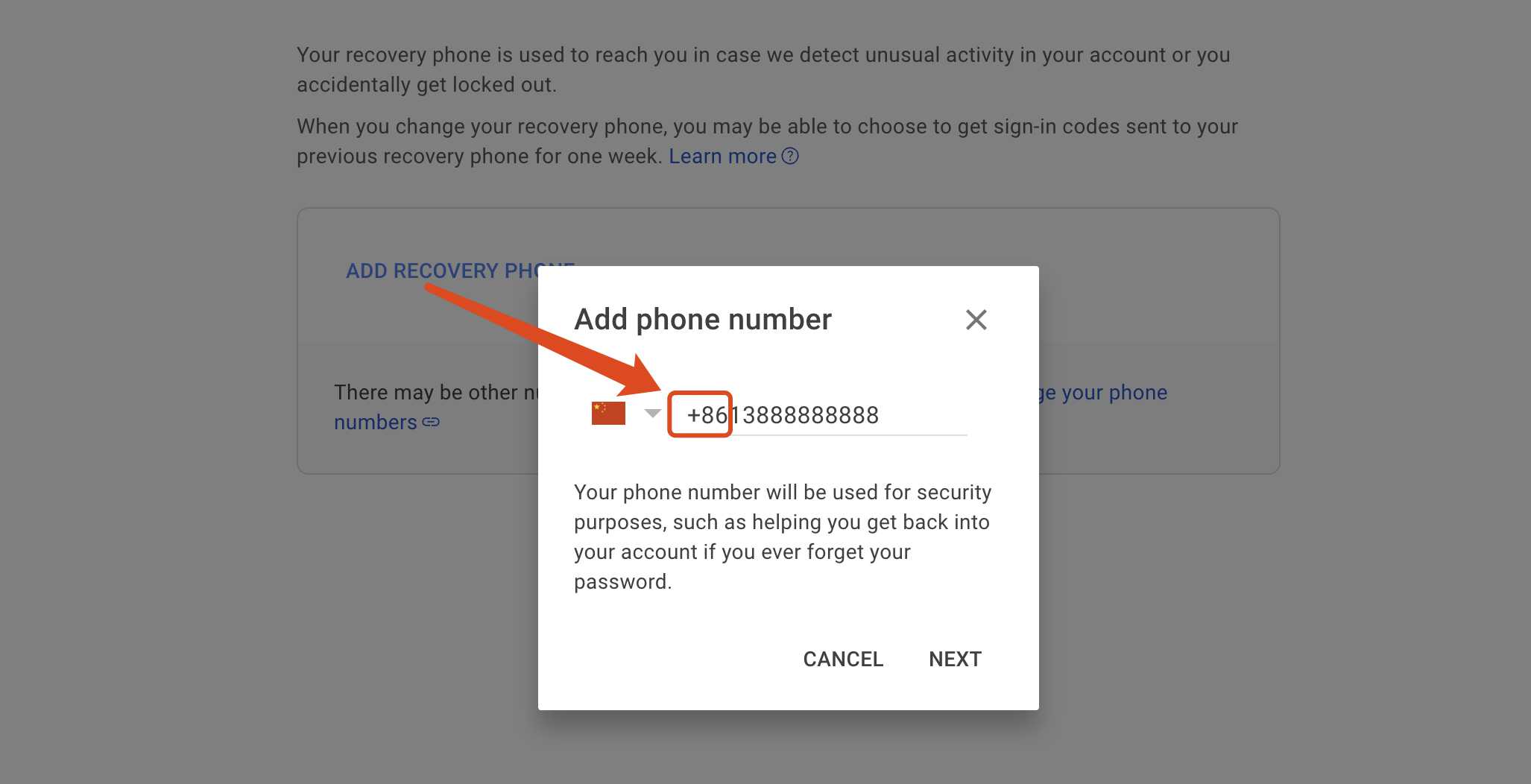Click the security purposes description text

click(x=783, y=537)
